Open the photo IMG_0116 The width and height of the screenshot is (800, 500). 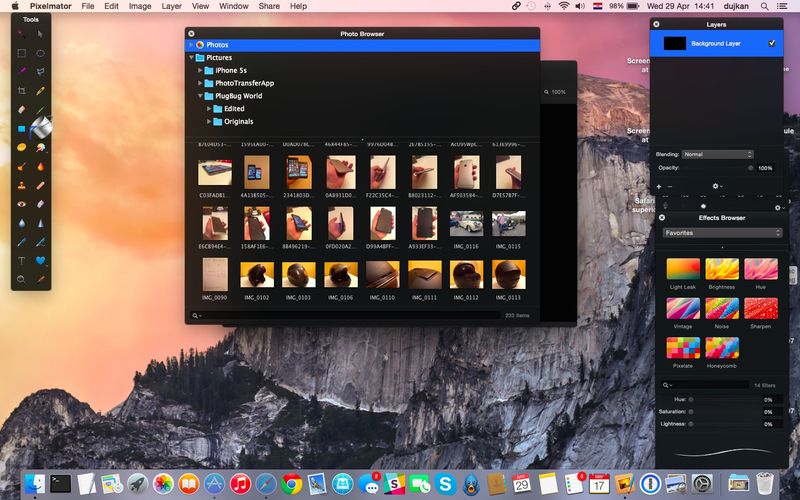point(466,223)
